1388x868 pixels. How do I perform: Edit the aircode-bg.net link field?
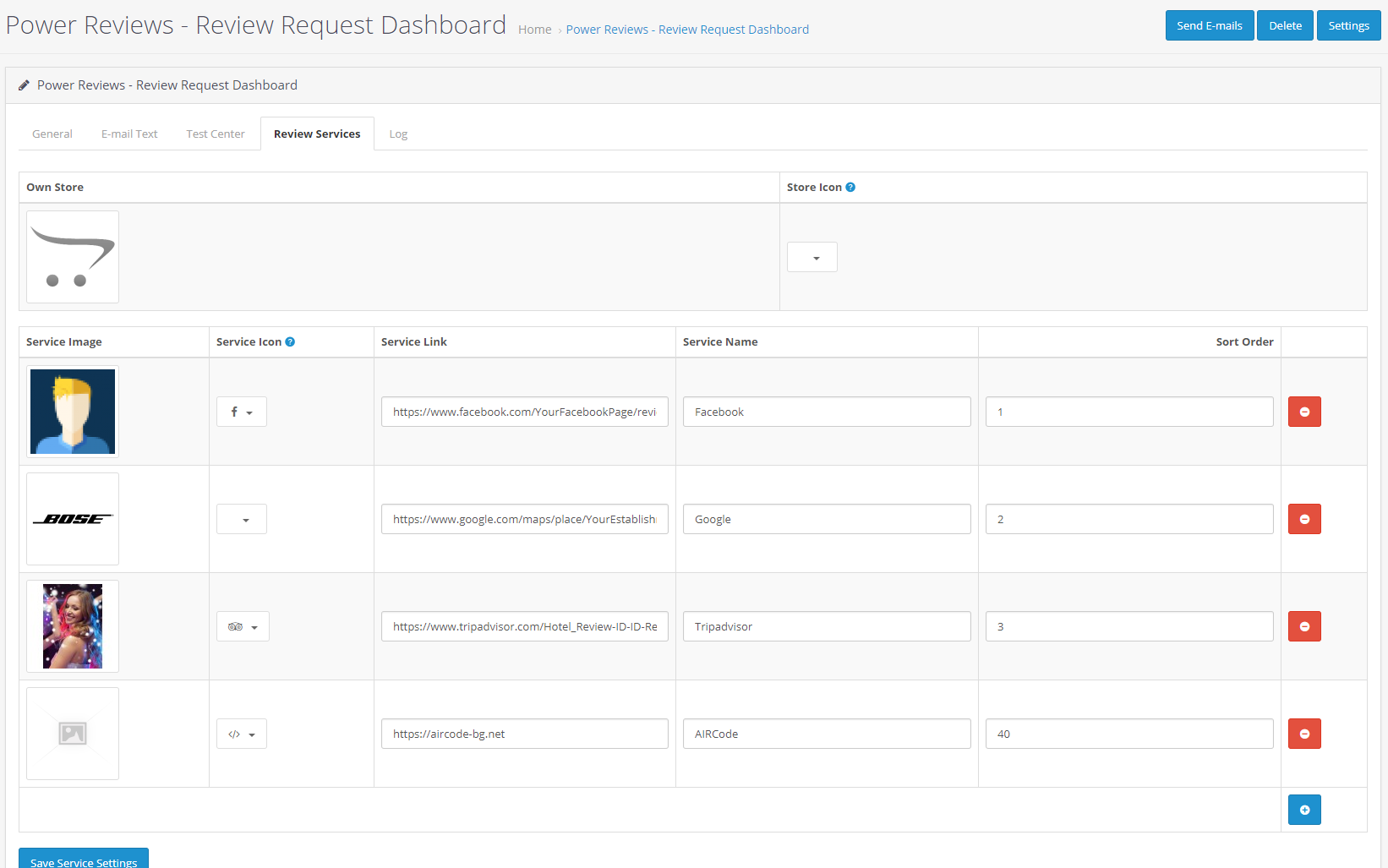(525, 734)
